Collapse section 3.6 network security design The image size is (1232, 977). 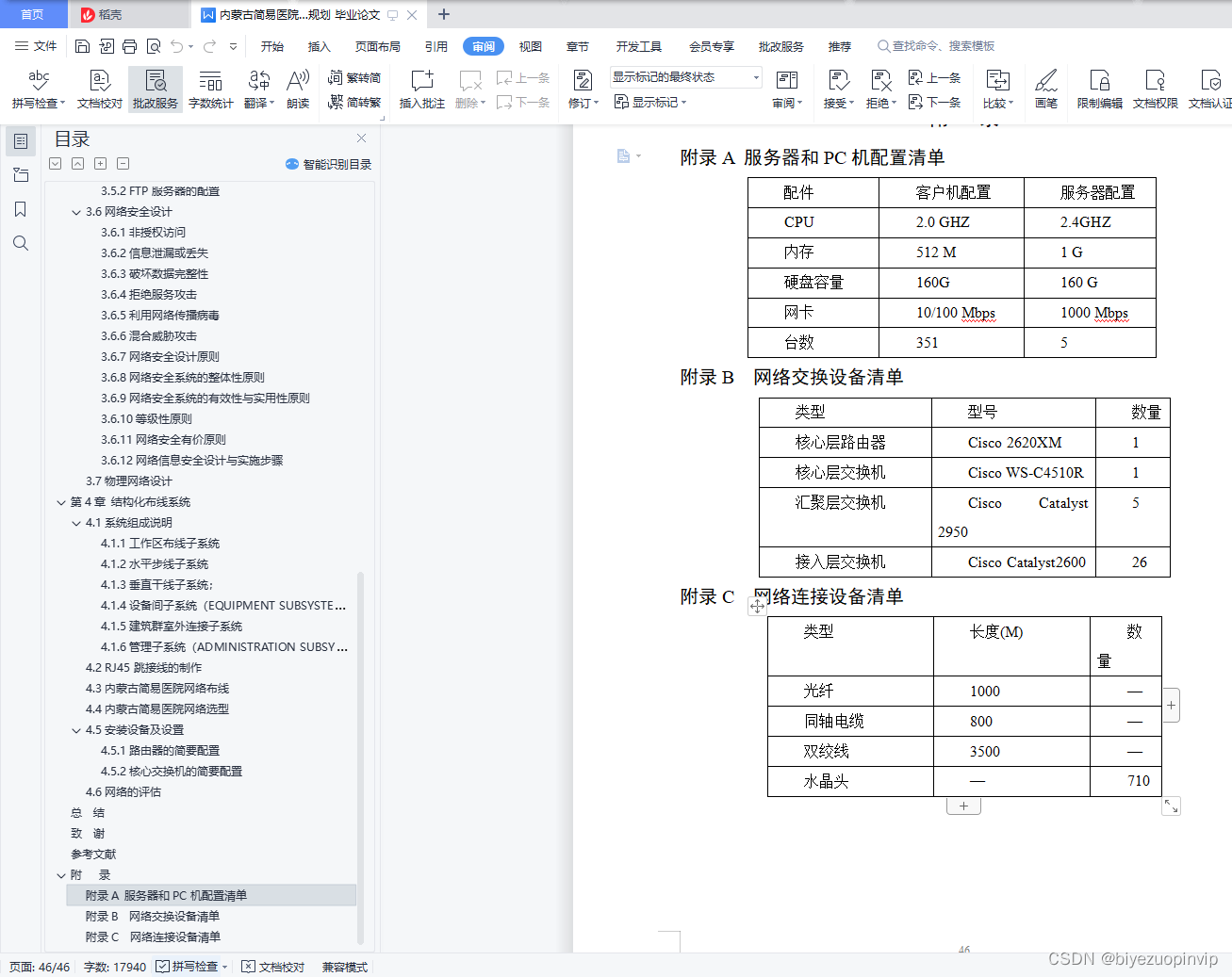pos(76,212)
